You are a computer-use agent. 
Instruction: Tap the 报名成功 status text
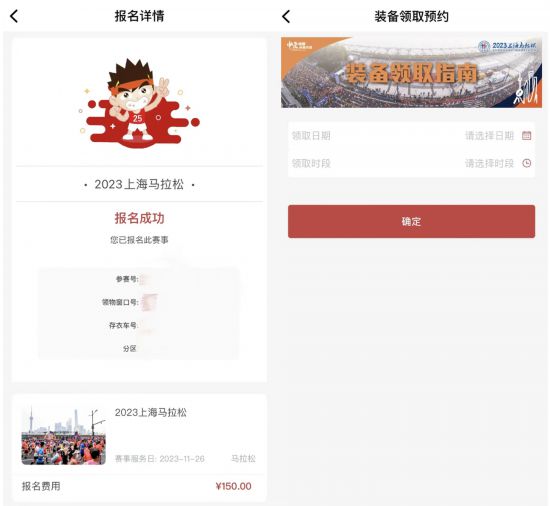point(139,218)
